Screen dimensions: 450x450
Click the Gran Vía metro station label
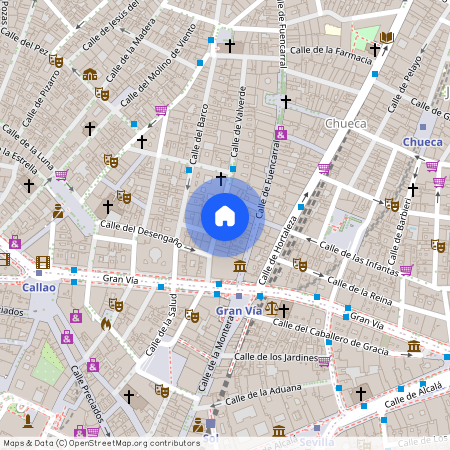point(239,311)
